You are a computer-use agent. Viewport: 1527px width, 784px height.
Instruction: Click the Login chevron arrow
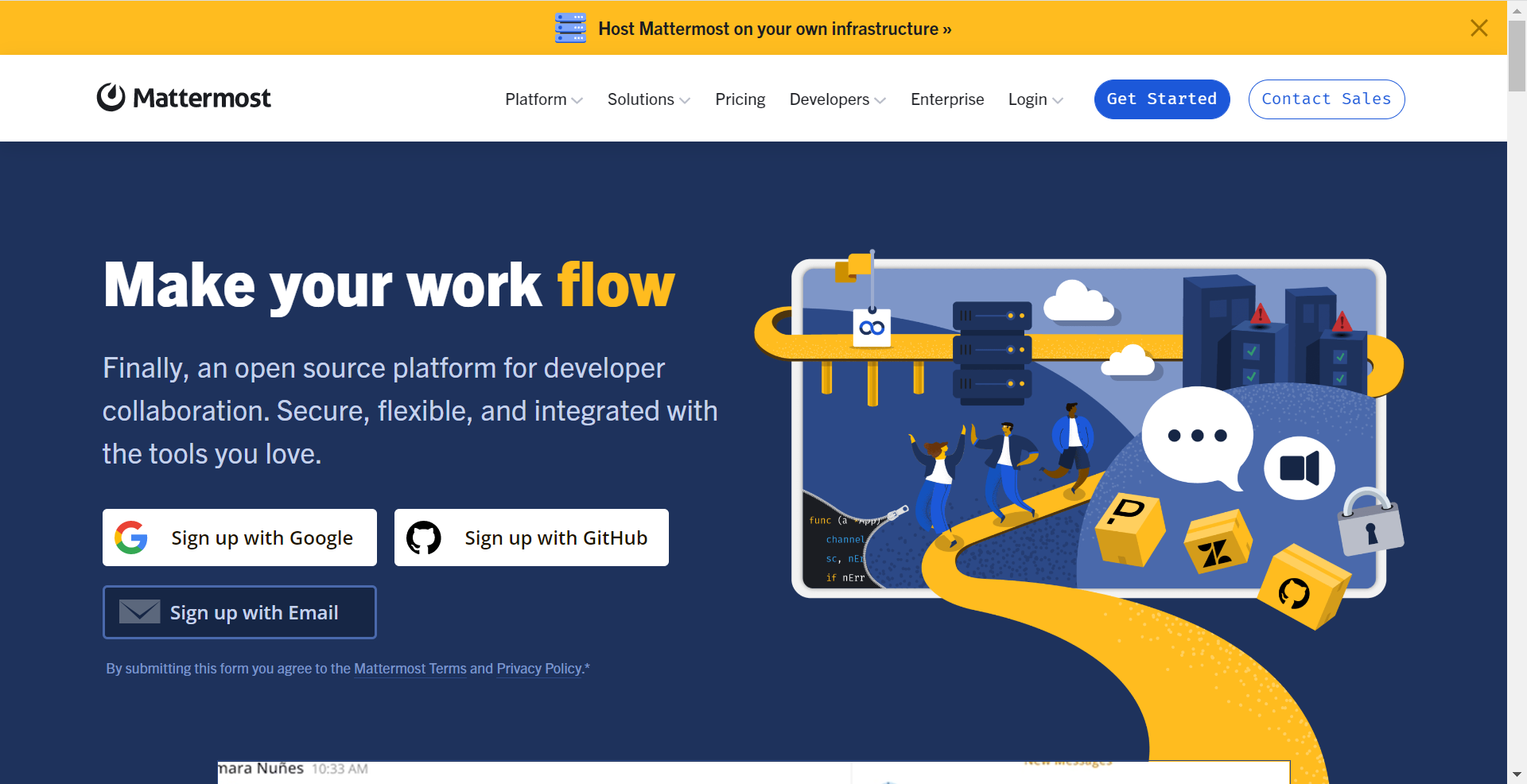(1058, 100)
